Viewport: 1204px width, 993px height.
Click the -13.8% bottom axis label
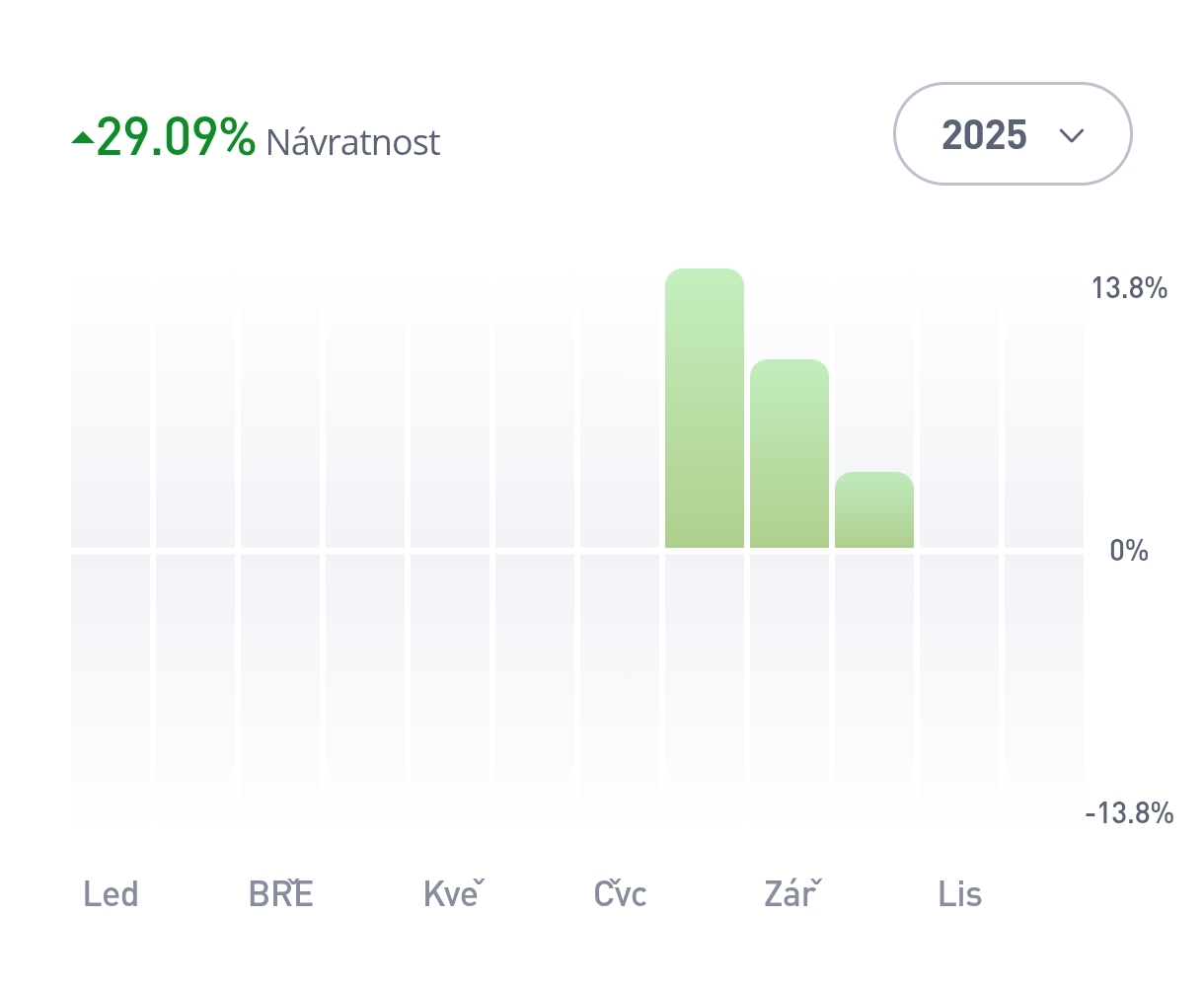[x=1129, y=813]
